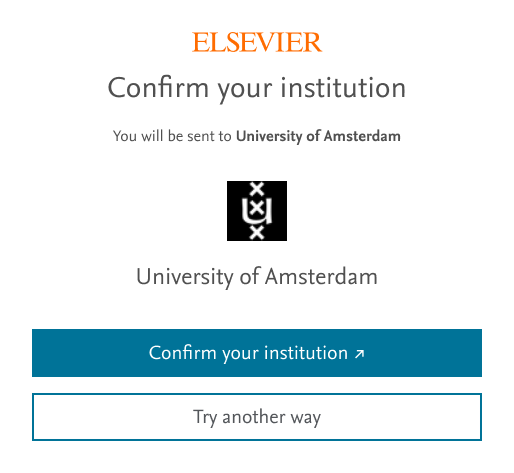Select the black UvA emblem image

(257, 211)
